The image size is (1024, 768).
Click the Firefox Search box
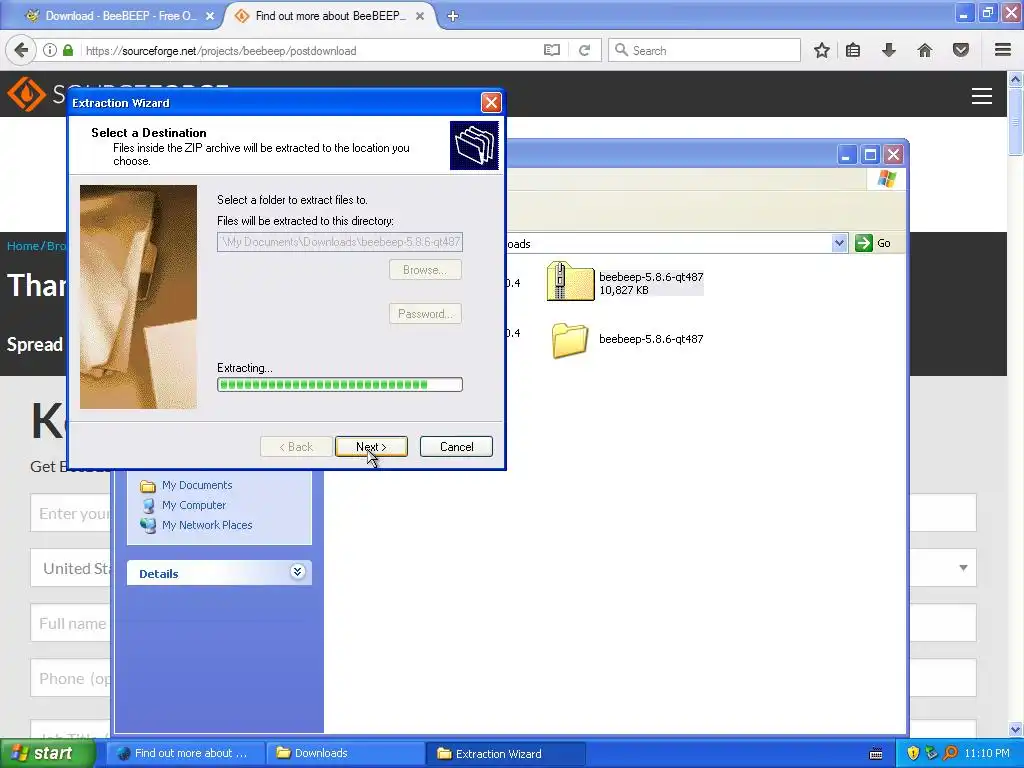coord(704,50)
